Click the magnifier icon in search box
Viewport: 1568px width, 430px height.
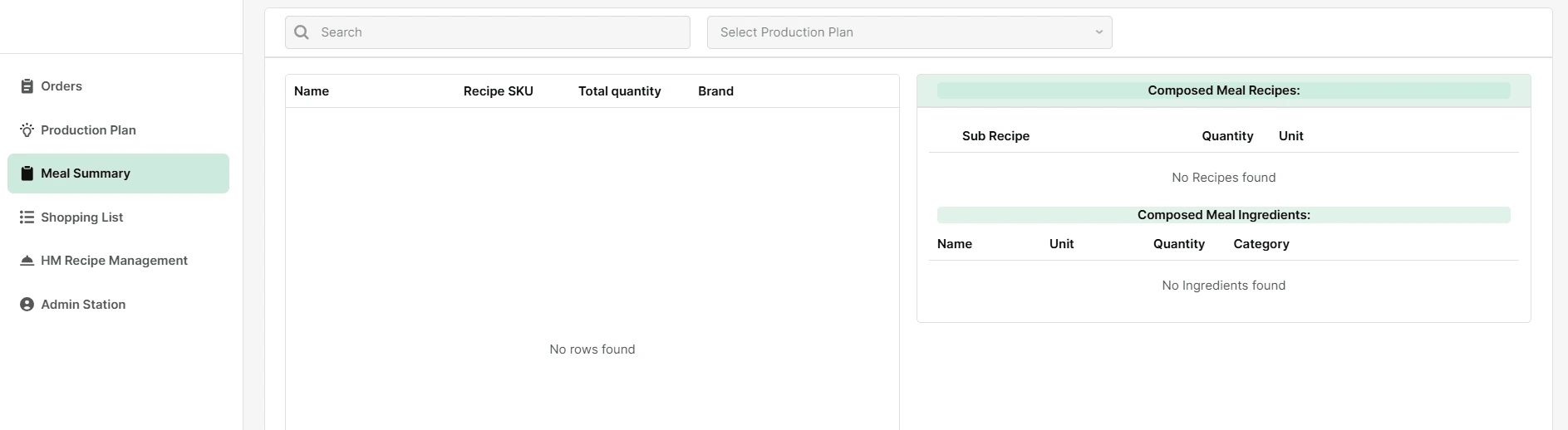[302, 32]
